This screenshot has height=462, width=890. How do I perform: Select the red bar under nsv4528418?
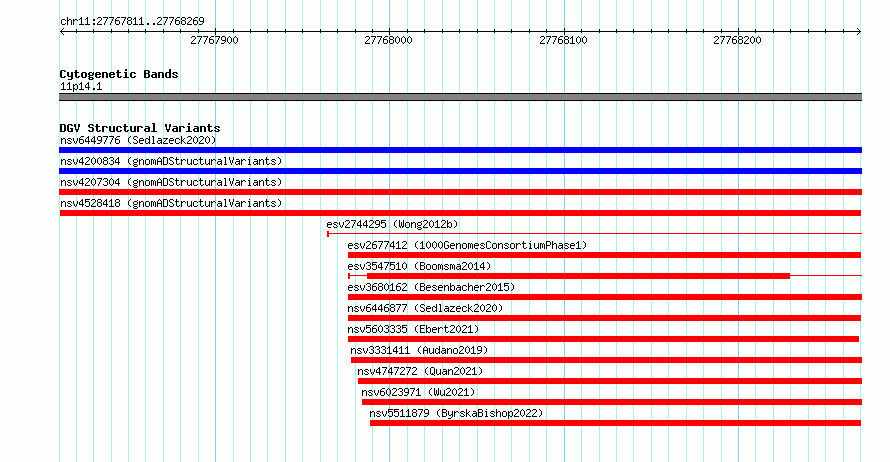(x=460, y=213)
